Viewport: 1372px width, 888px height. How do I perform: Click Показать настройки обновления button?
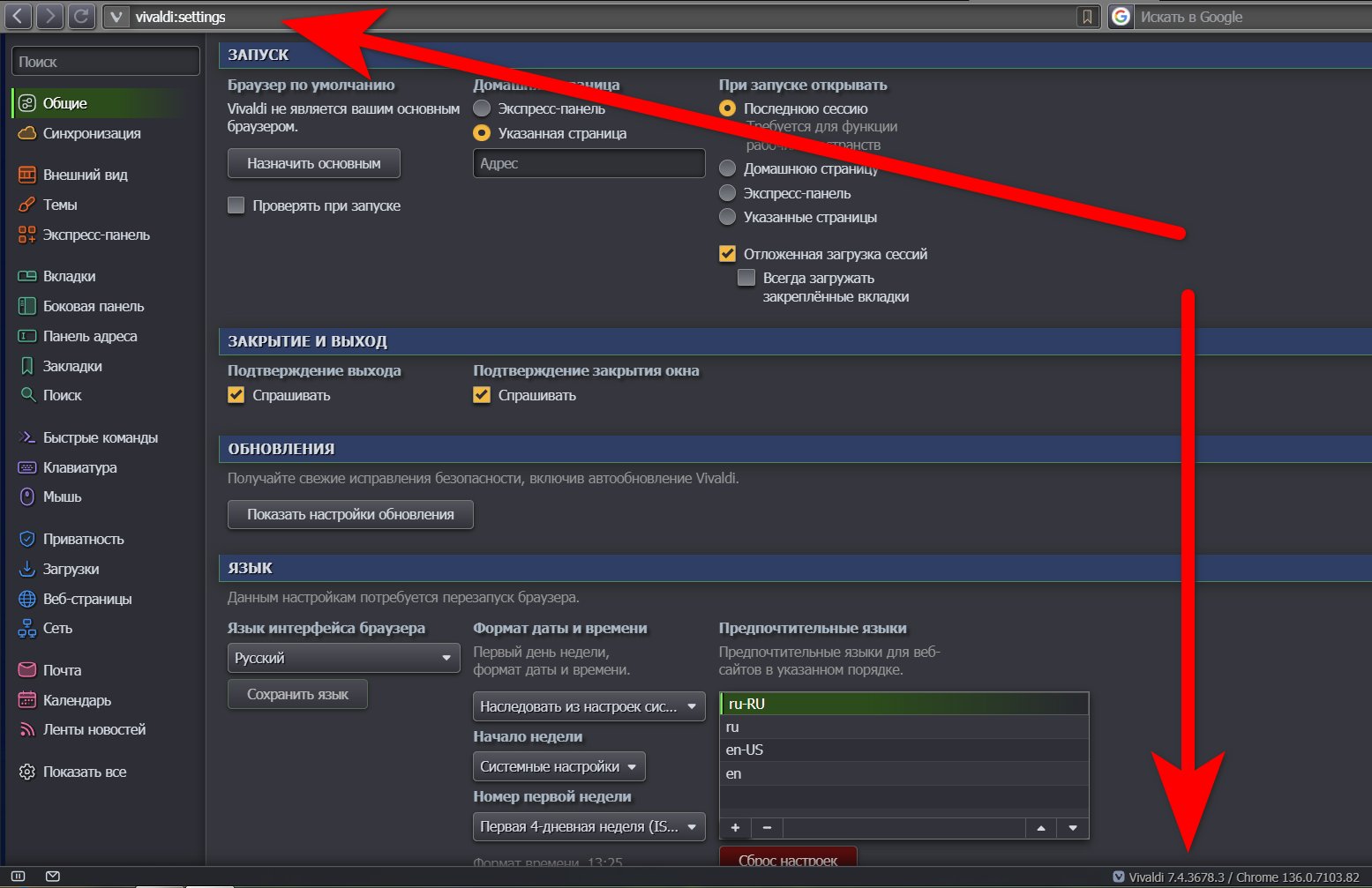(350, 514)
